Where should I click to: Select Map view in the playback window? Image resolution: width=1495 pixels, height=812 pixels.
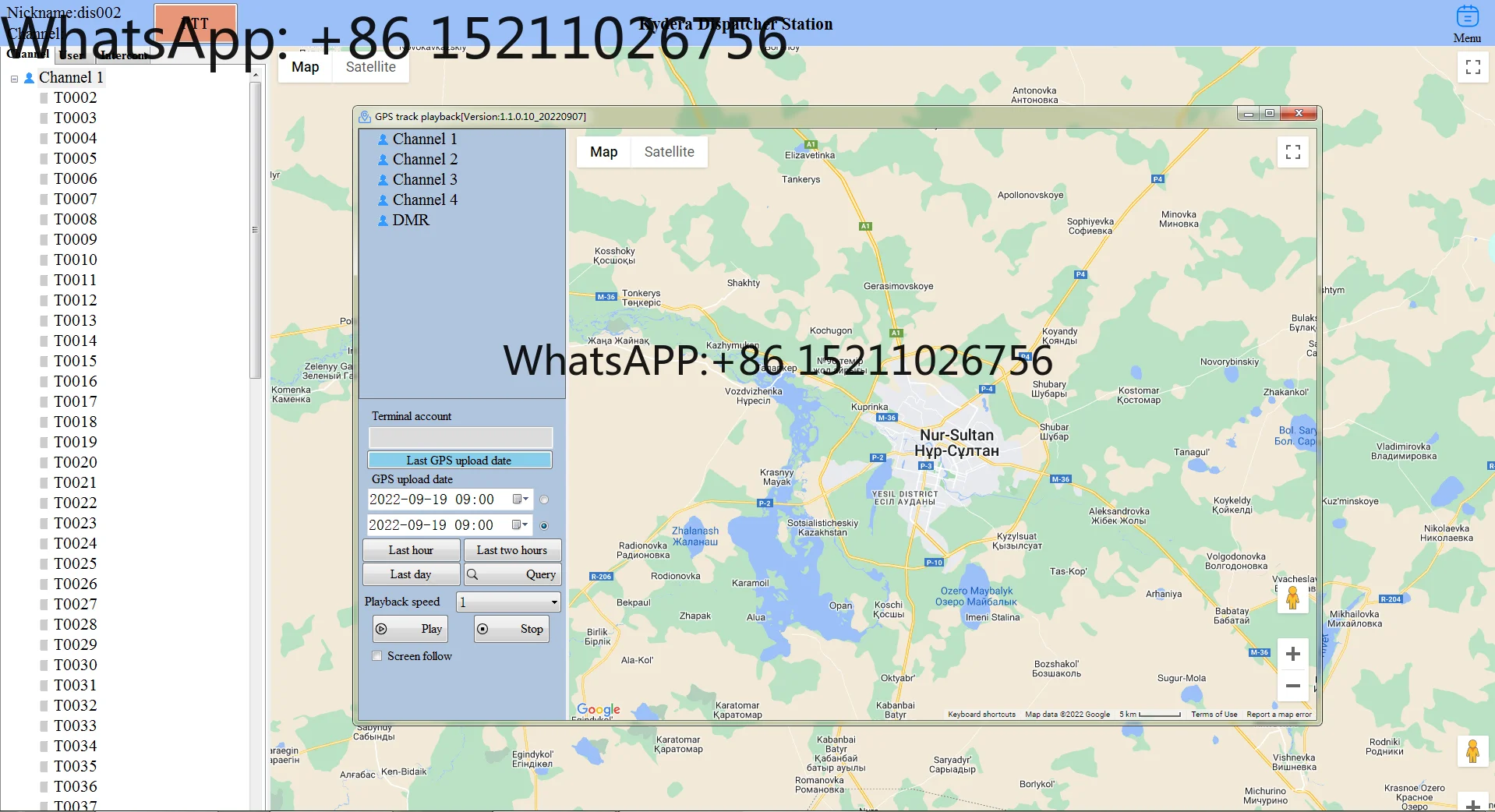[x=604, y=152]
